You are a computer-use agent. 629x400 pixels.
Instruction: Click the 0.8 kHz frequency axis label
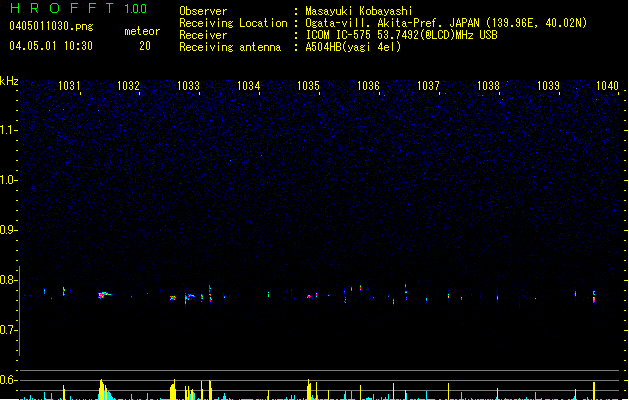(9, 280)
